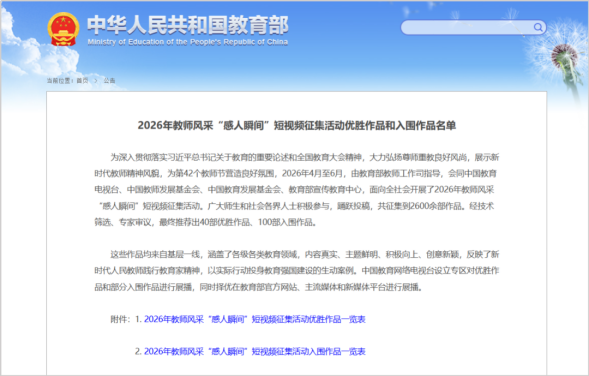The image size is (589, 376).
Task: Click the Ministry of Education English subtitle
Action: click(188, 42)
